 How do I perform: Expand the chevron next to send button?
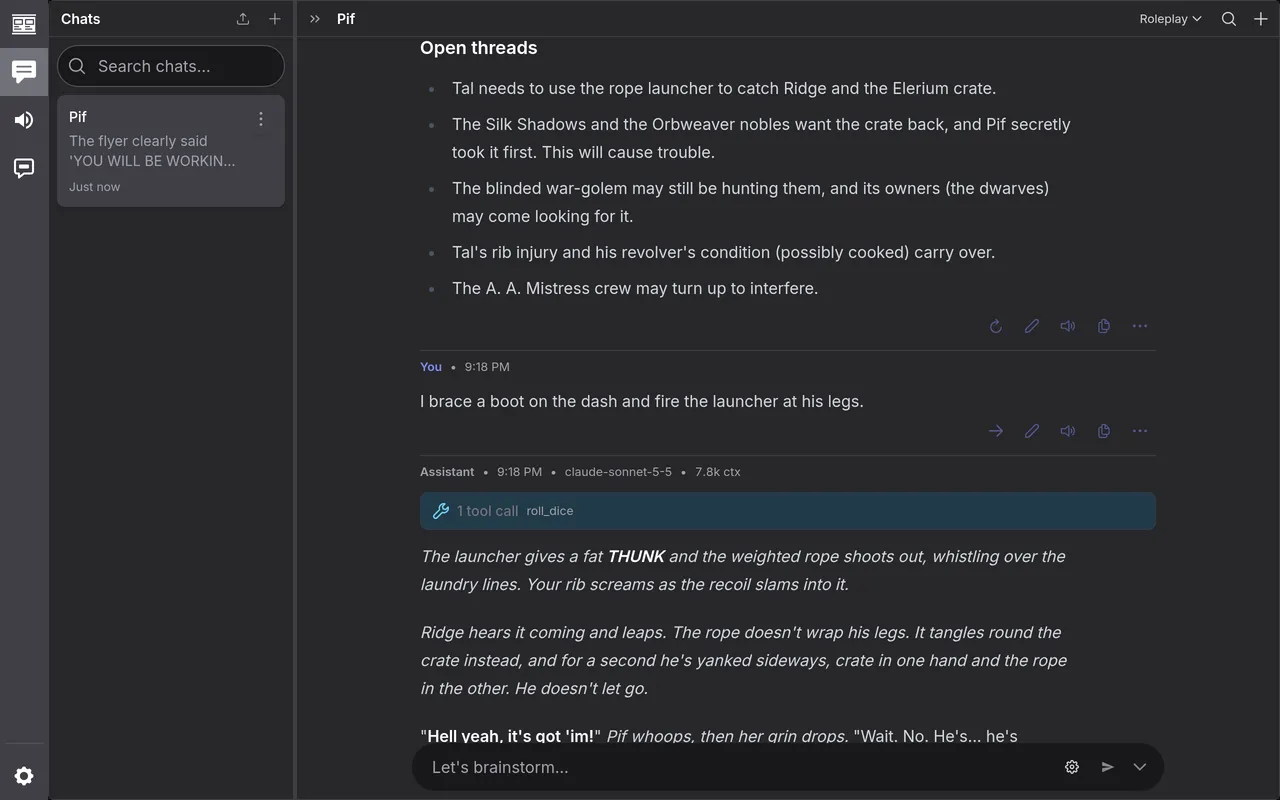(1140, 767)
